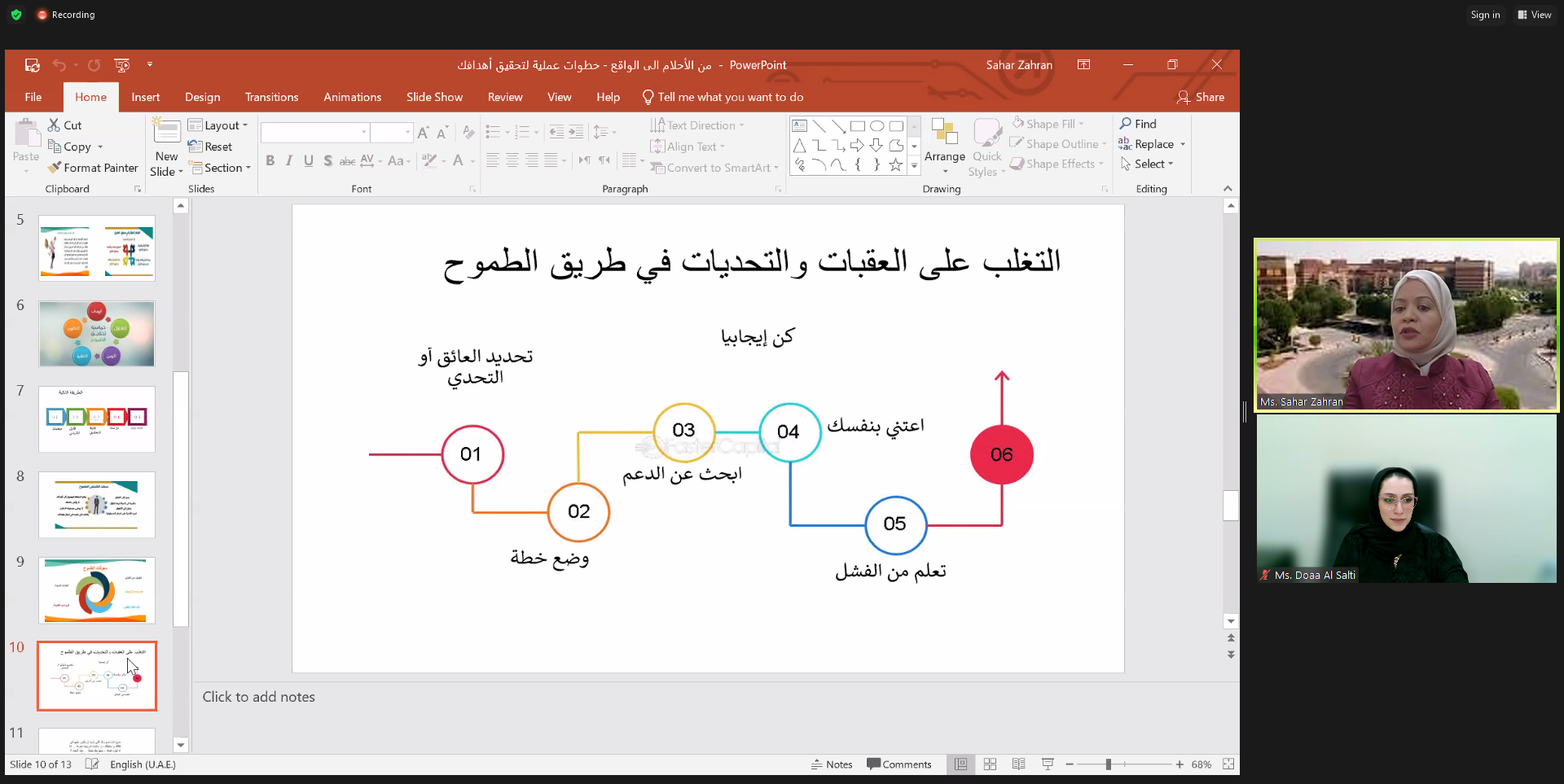Expand the Section dropdown

220,168
